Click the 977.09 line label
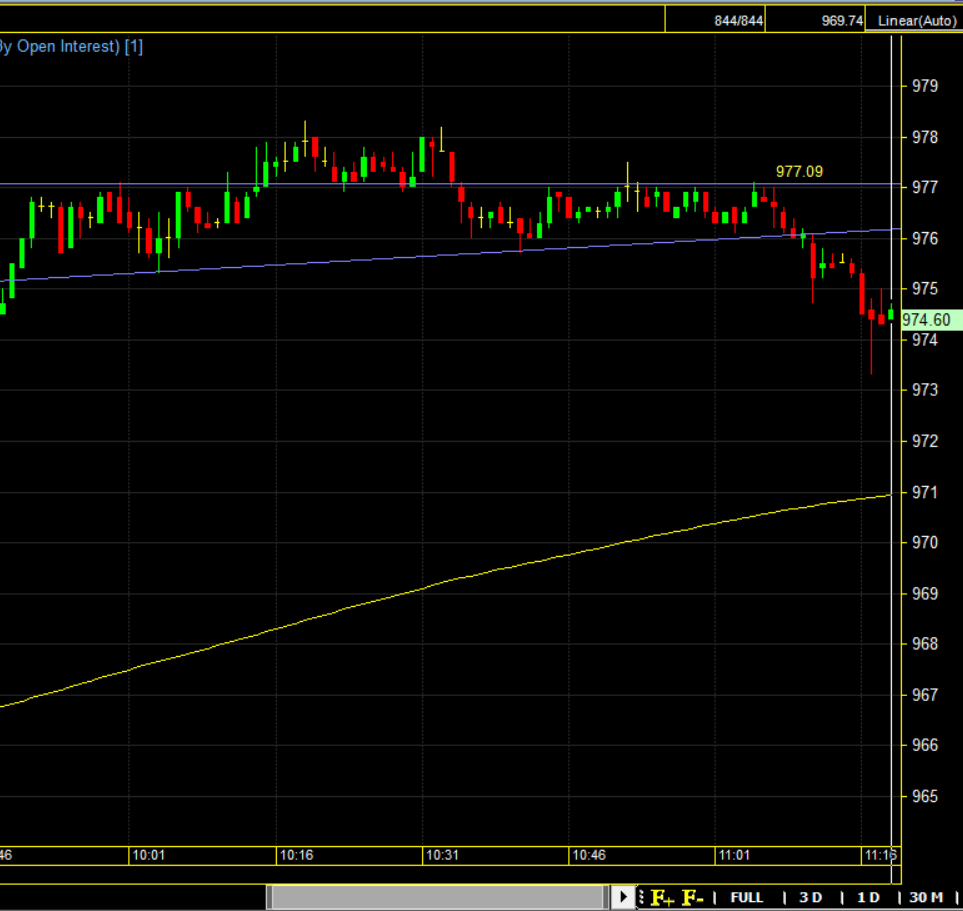The image size is (963, 911). (799, 171)
